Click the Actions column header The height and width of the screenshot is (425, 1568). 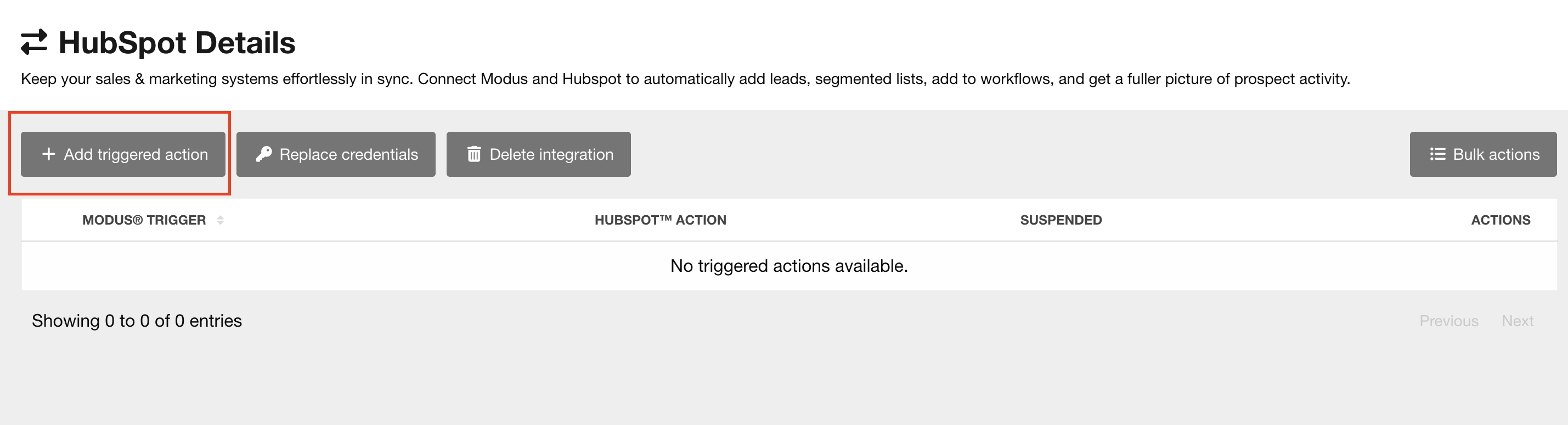(1501, 220)
